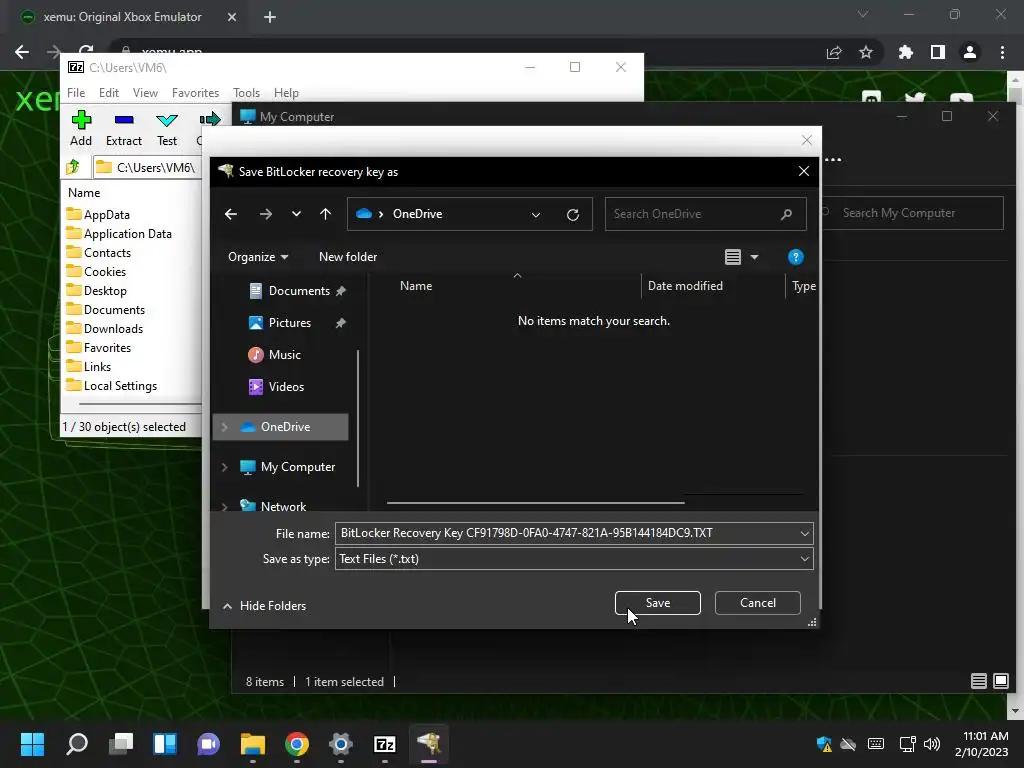The width and height of the screenshot is (1024, 768).
Task: Click the view layout icon in Save dialog
Action: (732, 257)
